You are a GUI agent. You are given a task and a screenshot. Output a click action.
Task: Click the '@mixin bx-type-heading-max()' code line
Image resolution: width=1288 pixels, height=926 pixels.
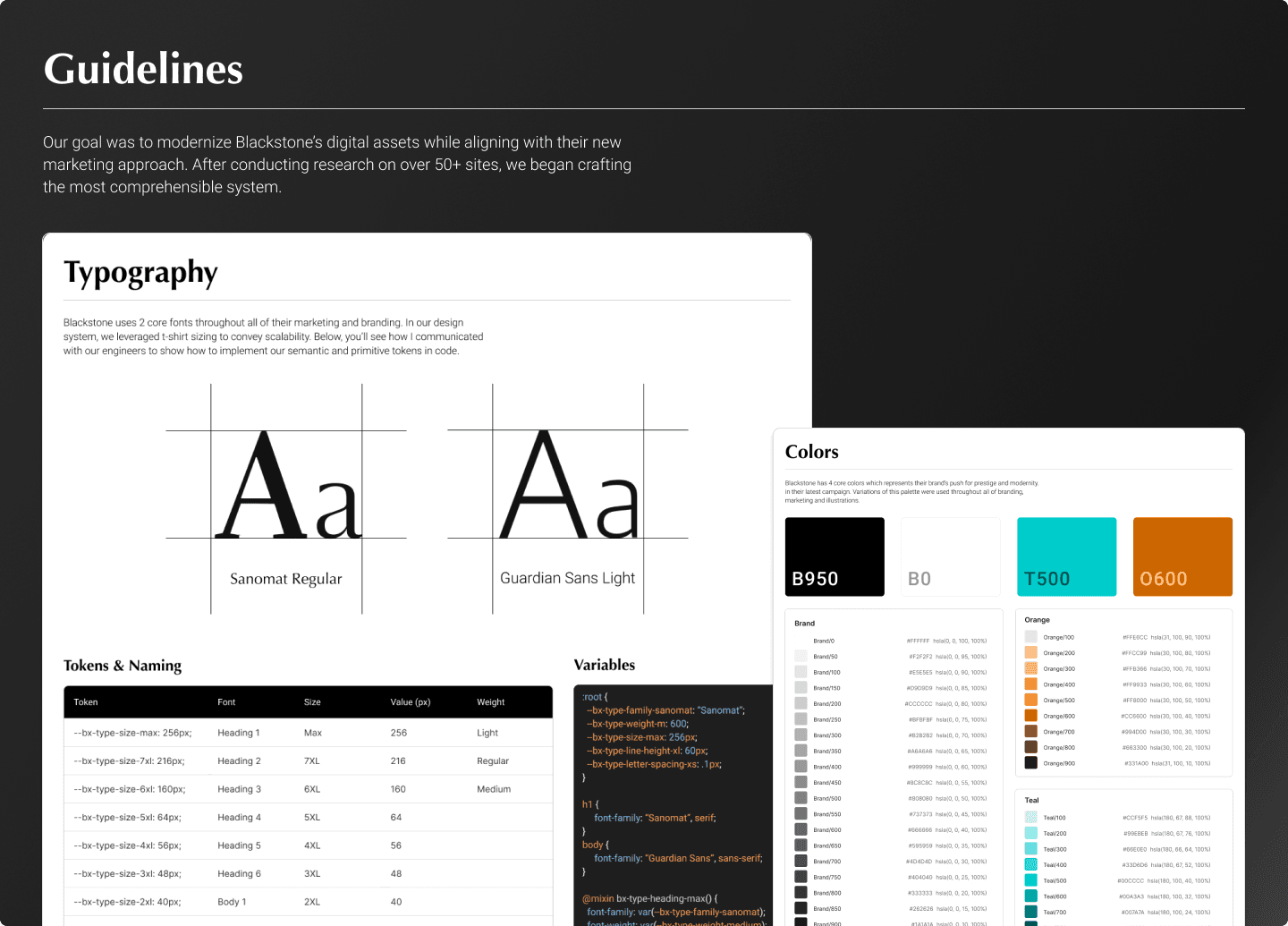click(x=649, y=898)
